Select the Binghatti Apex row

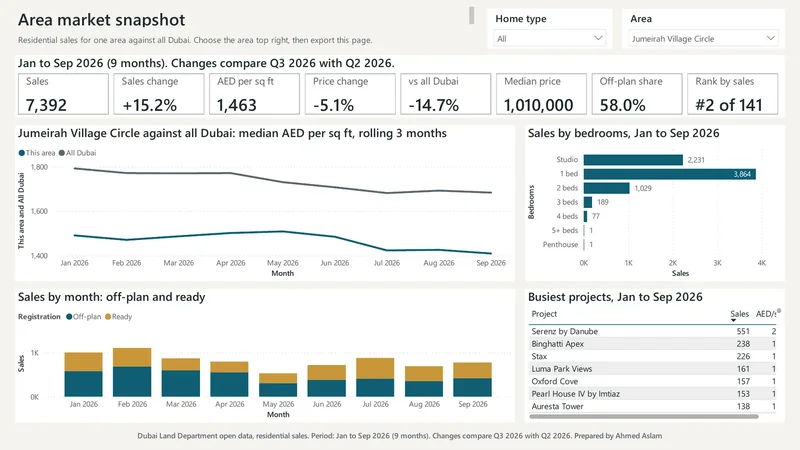(x=653, y=344)
